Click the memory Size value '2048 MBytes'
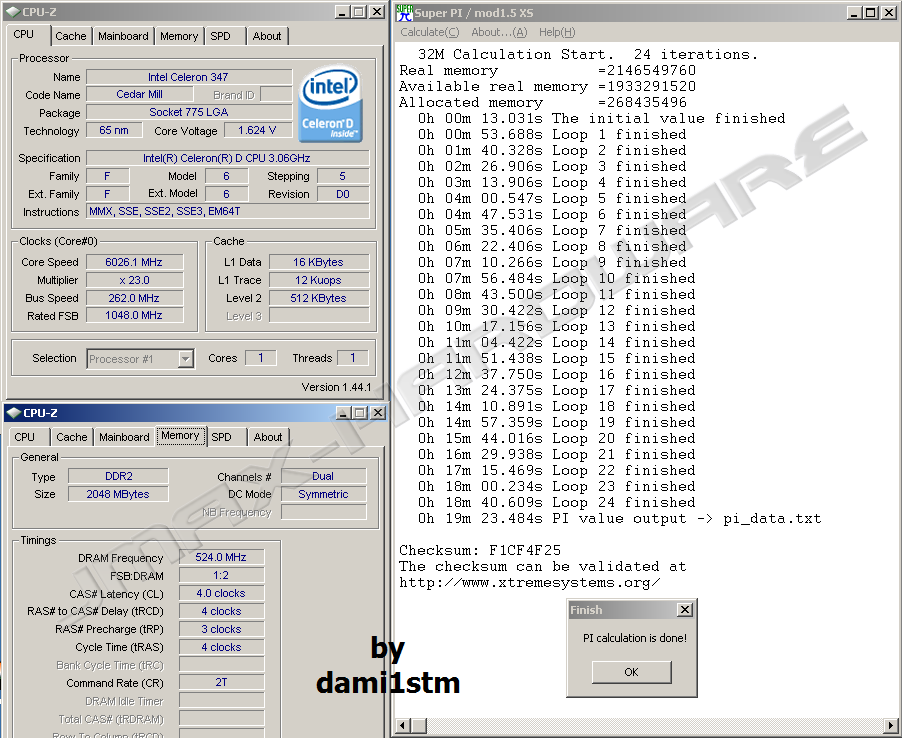The height and width of the screenshot is (738, 902). [x=119, y=494]
